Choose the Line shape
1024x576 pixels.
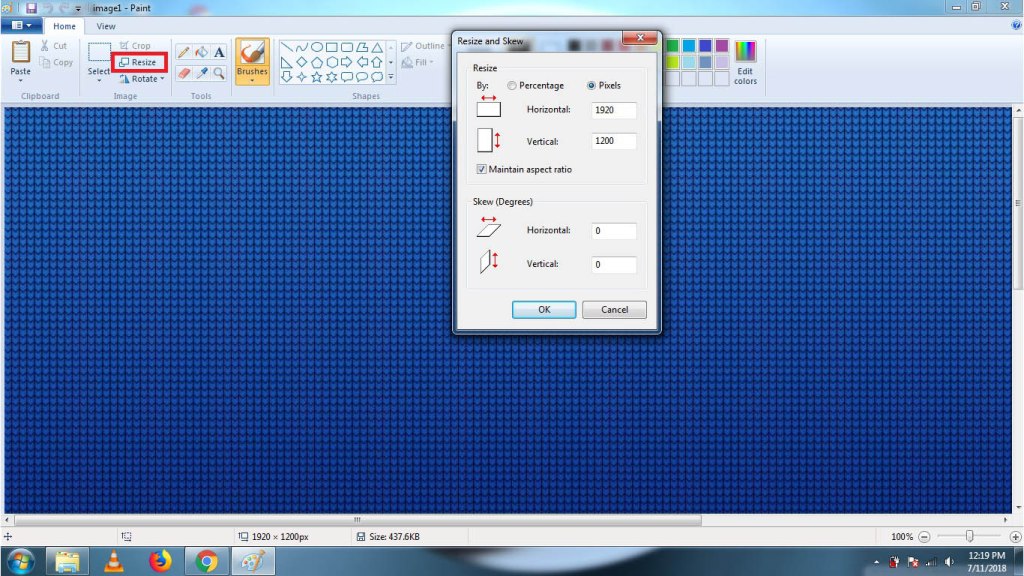click(287, 48)
